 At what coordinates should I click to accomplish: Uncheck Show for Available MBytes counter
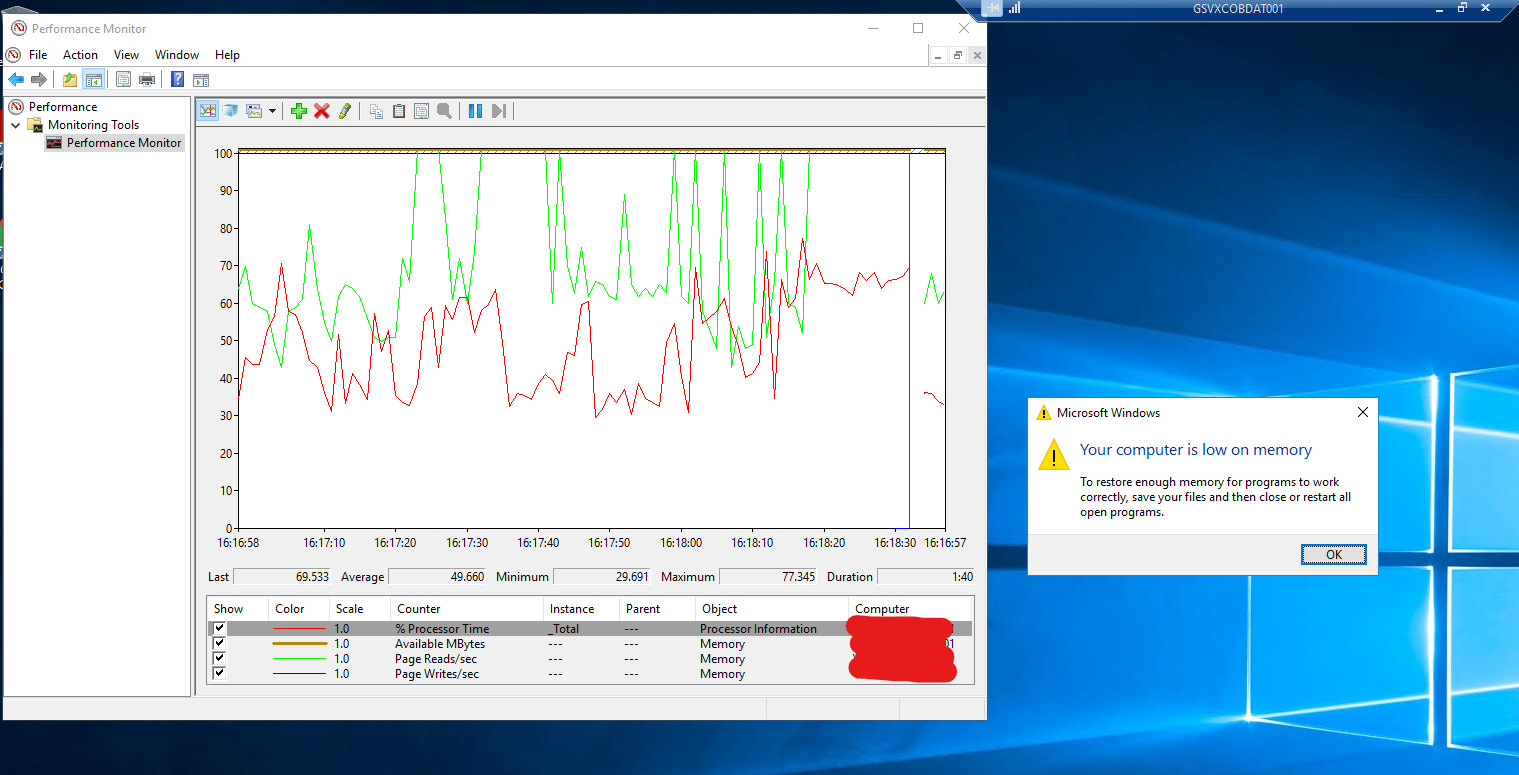(220, 644)
